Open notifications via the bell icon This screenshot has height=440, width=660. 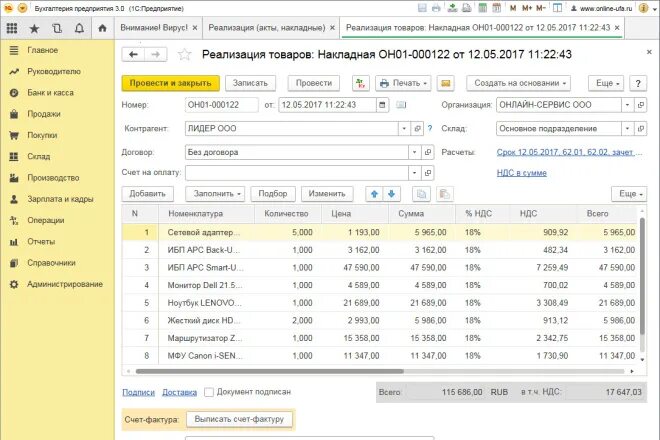pyautogui.click(x=79, y=28)
